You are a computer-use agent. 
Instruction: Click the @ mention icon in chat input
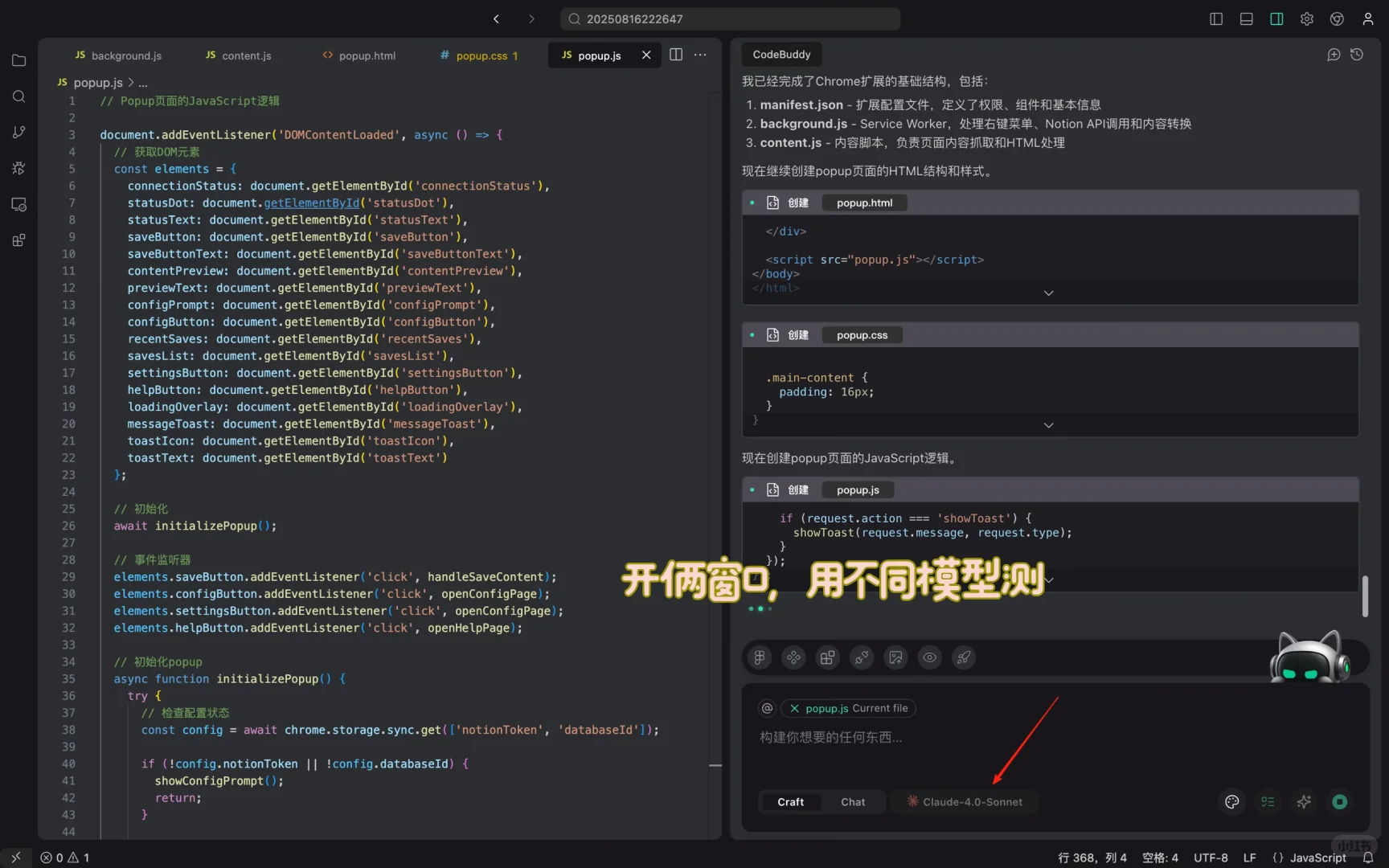767,707
